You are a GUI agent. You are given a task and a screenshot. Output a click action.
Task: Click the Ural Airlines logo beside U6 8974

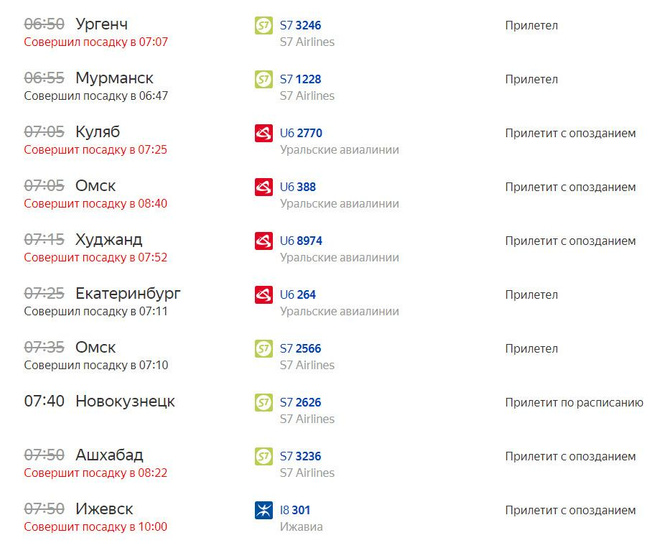[x=264, y=241]
